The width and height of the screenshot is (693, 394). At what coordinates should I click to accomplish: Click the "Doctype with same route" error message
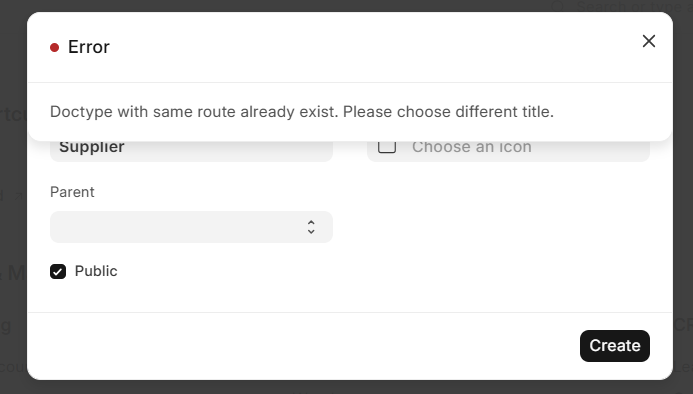302,111
